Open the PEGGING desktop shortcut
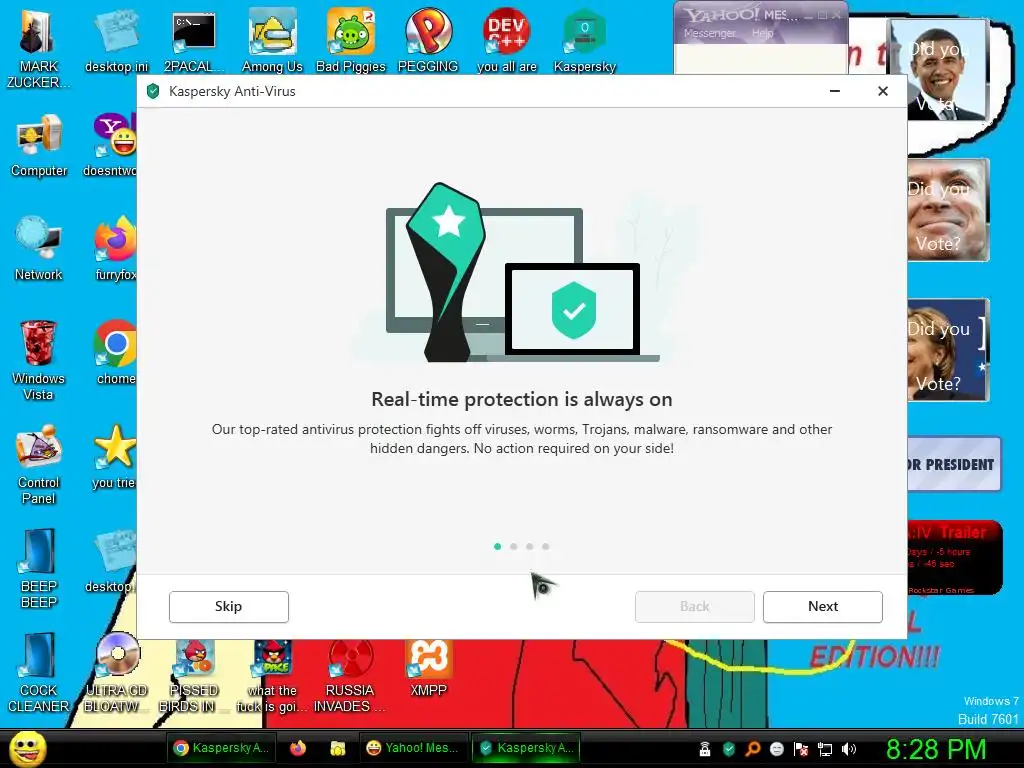This screenshot has height=768, width=1024. tap(428, 41)
